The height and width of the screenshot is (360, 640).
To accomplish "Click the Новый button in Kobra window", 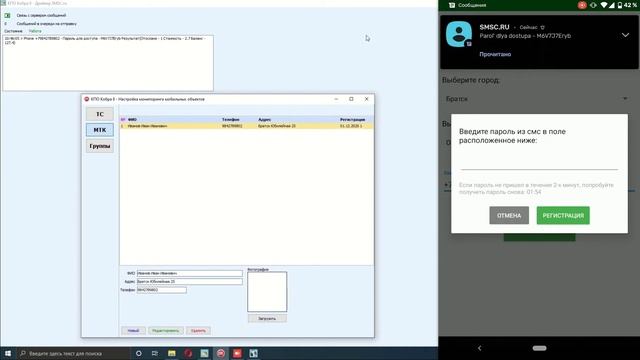I will 133,331.
